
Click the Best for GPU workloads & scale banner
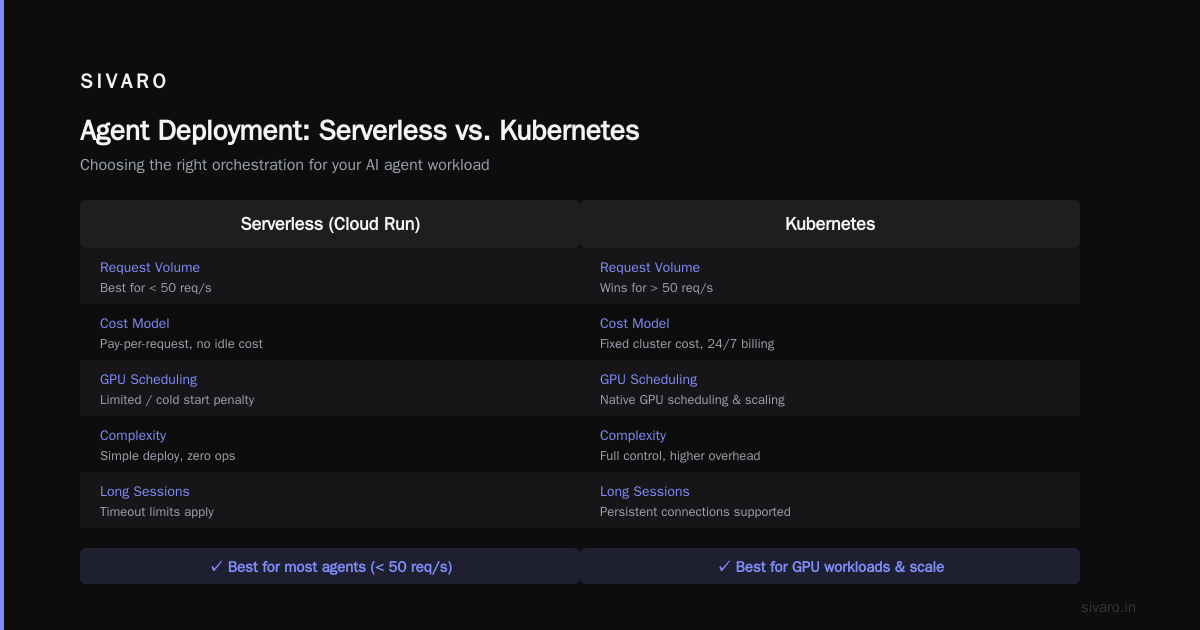pos(830,566)
